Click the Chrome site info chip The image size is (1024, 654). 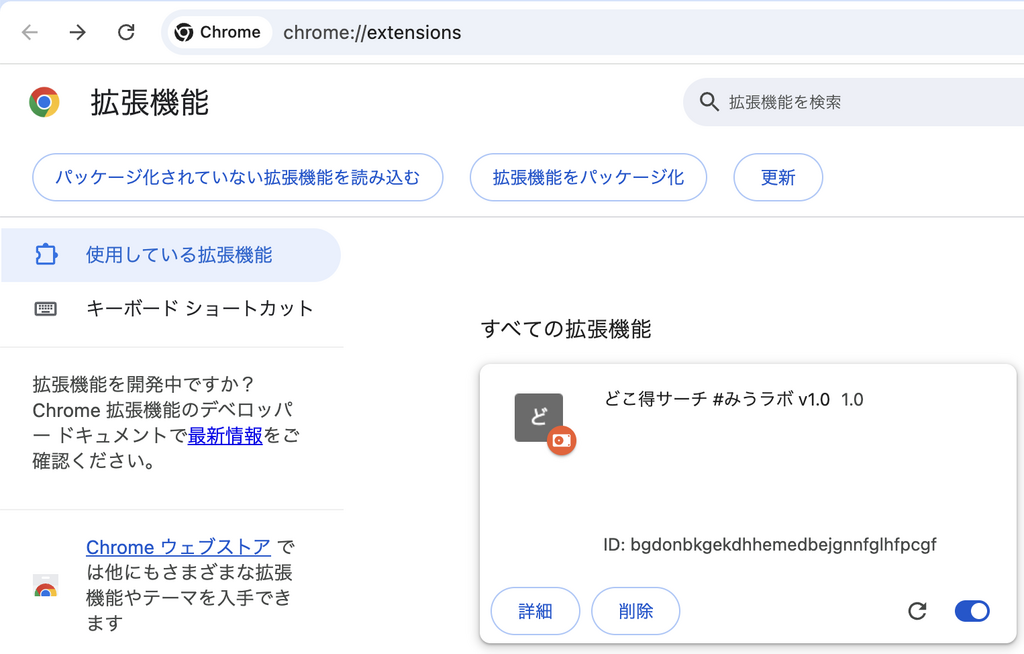[x=218, y=32]
